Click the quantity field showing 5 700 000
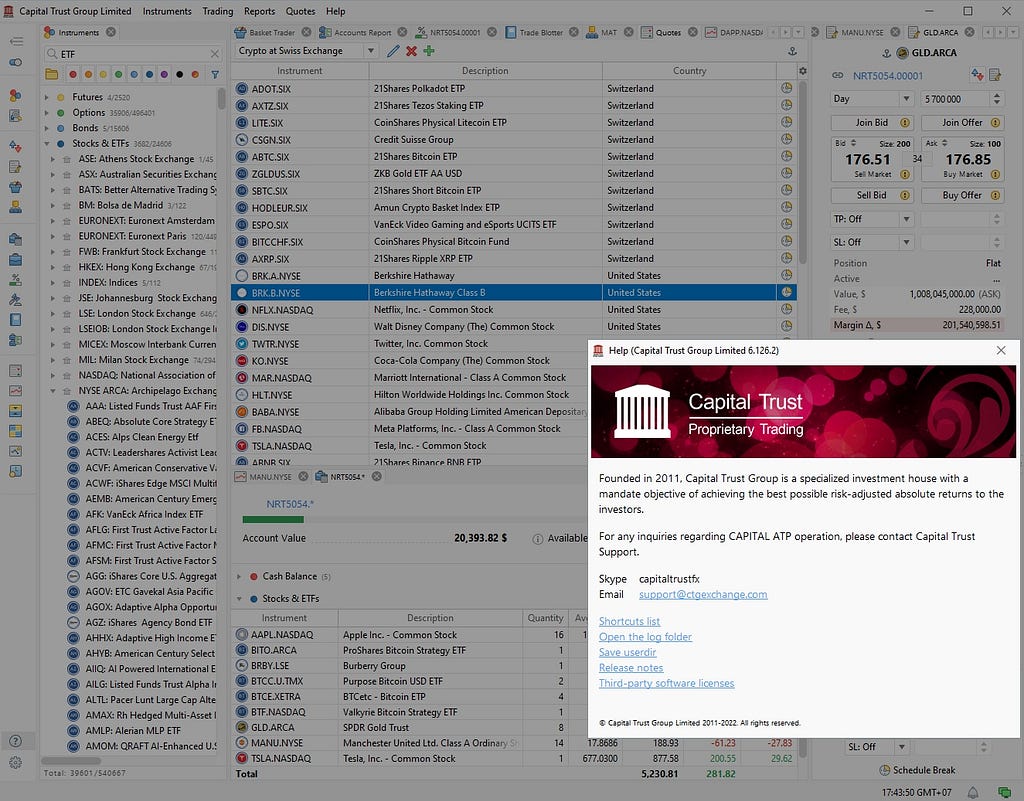The width and height of the screenshot is (1024, 801). (955, 99)
